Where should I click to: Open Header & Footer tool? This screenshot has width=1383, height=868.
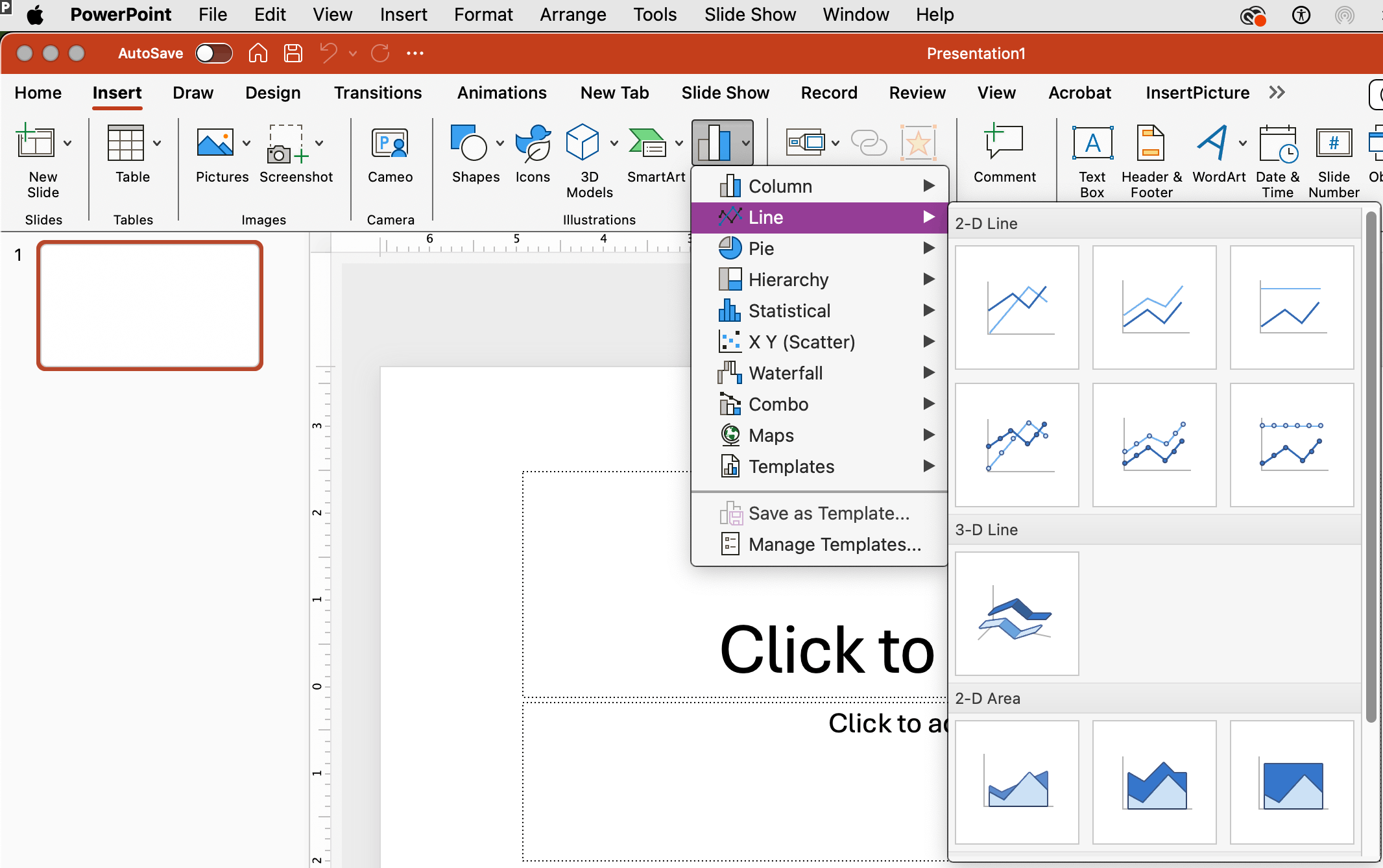point(1151,142)
